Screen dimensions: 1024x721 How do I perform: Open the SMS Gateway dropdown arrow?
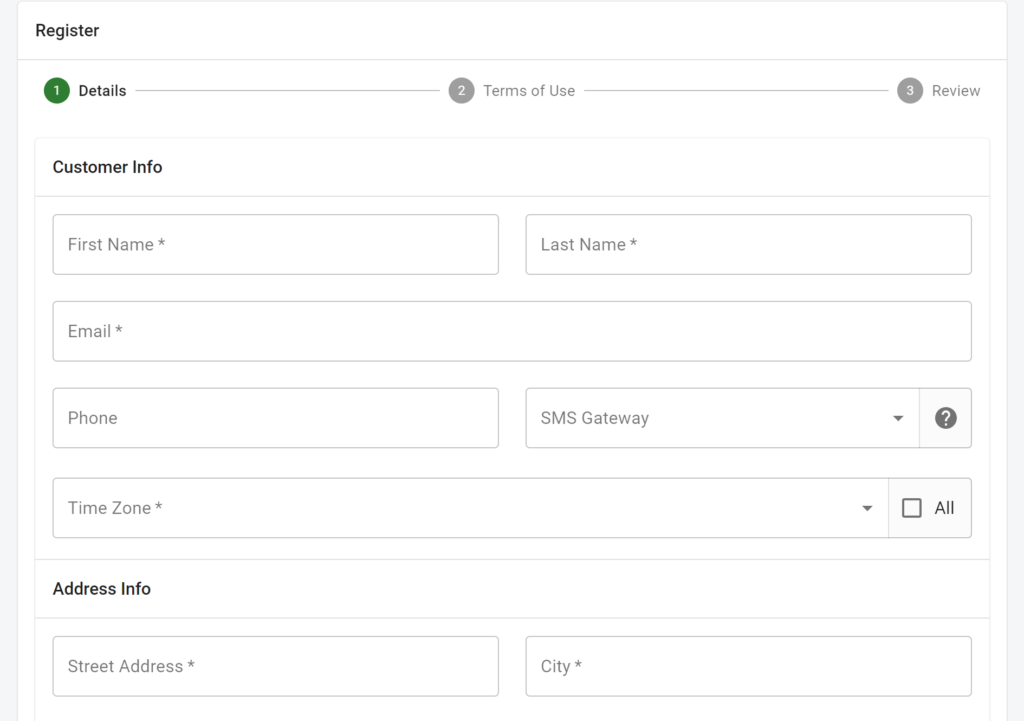click(898, 418)
